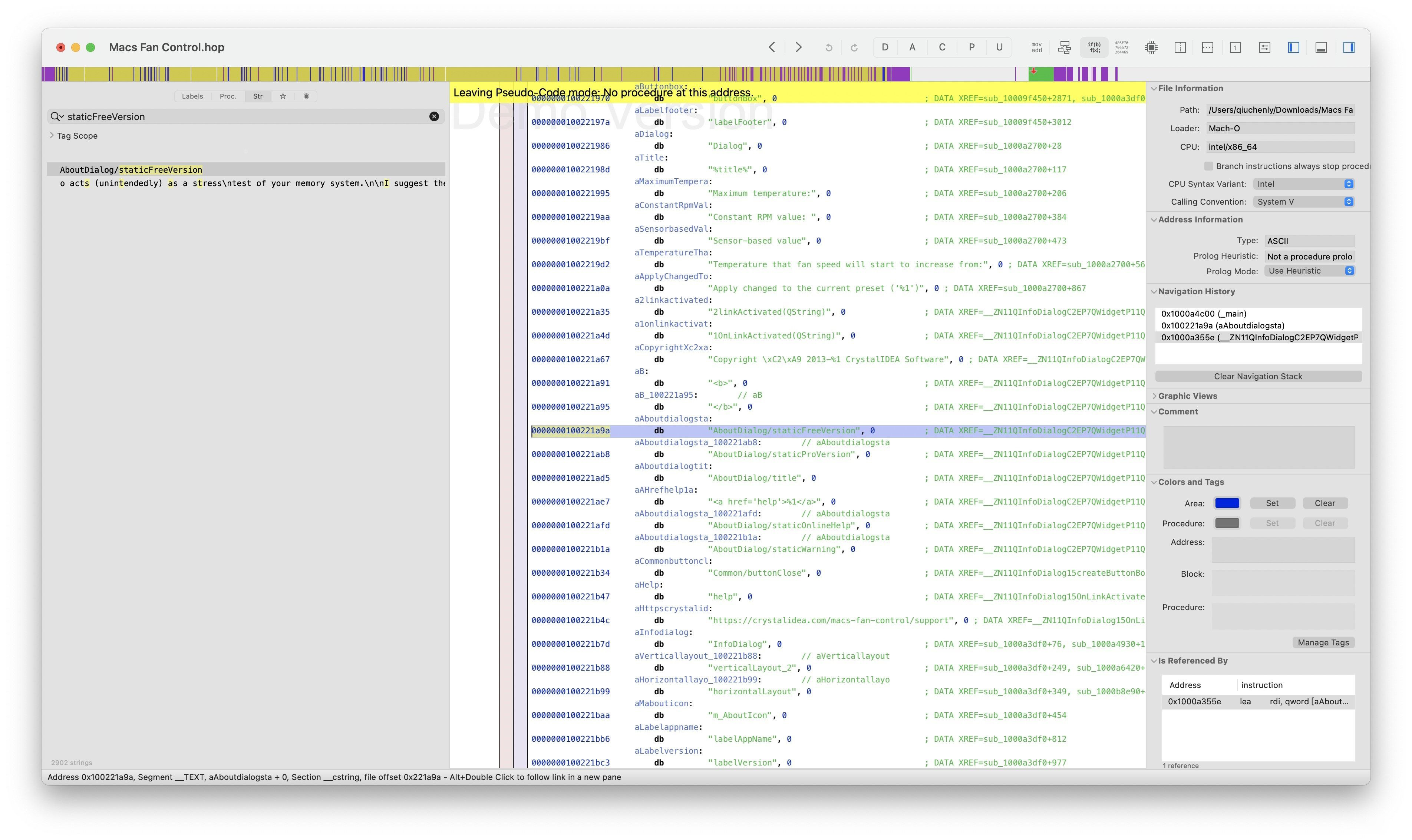Collapse the File Information section
The height and width of the screenshot is (840, 1412).
tap(1153, 88)
